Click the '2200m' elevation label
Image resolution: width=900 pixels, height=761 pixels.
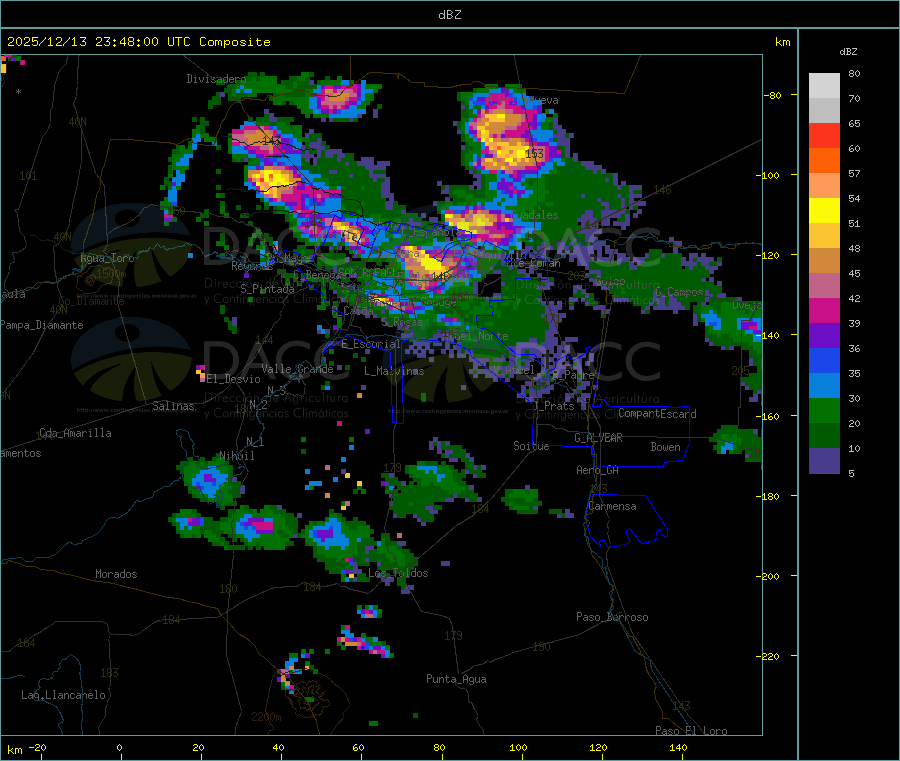click(x=266, y=717)
